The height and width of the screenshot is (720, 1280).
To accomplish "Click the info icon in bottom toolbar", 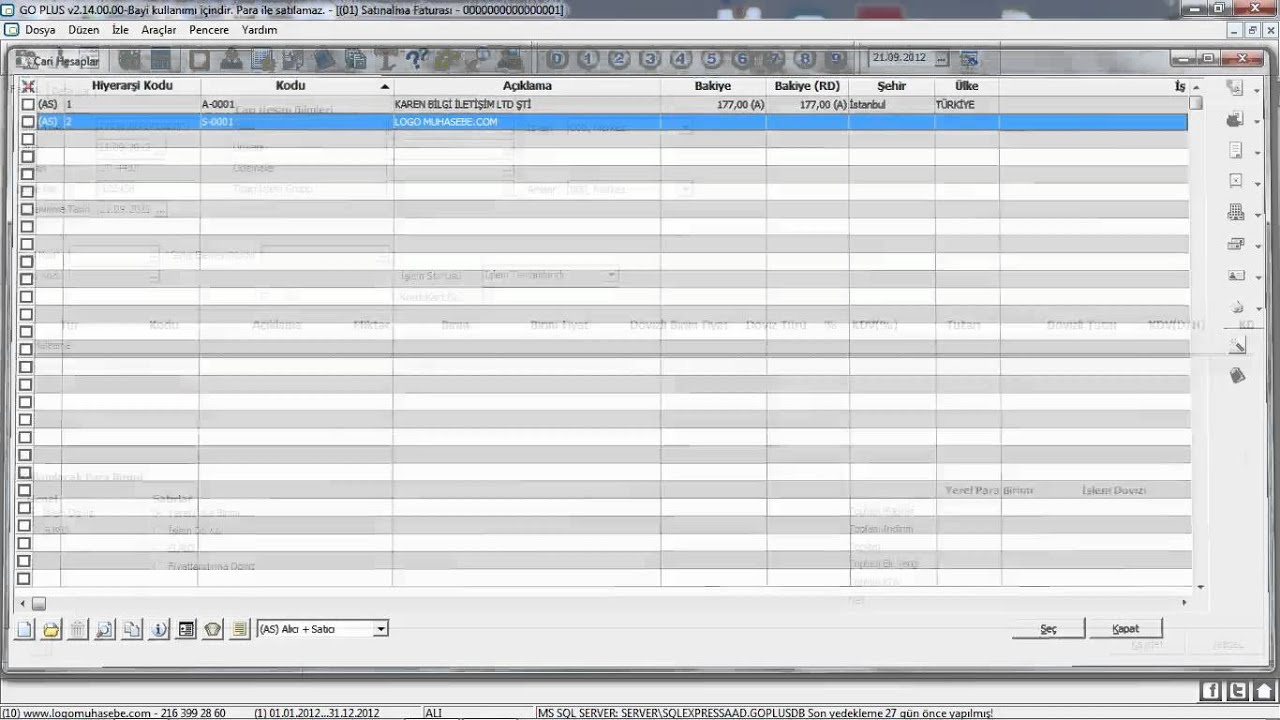I will click(x=159, y=629).
